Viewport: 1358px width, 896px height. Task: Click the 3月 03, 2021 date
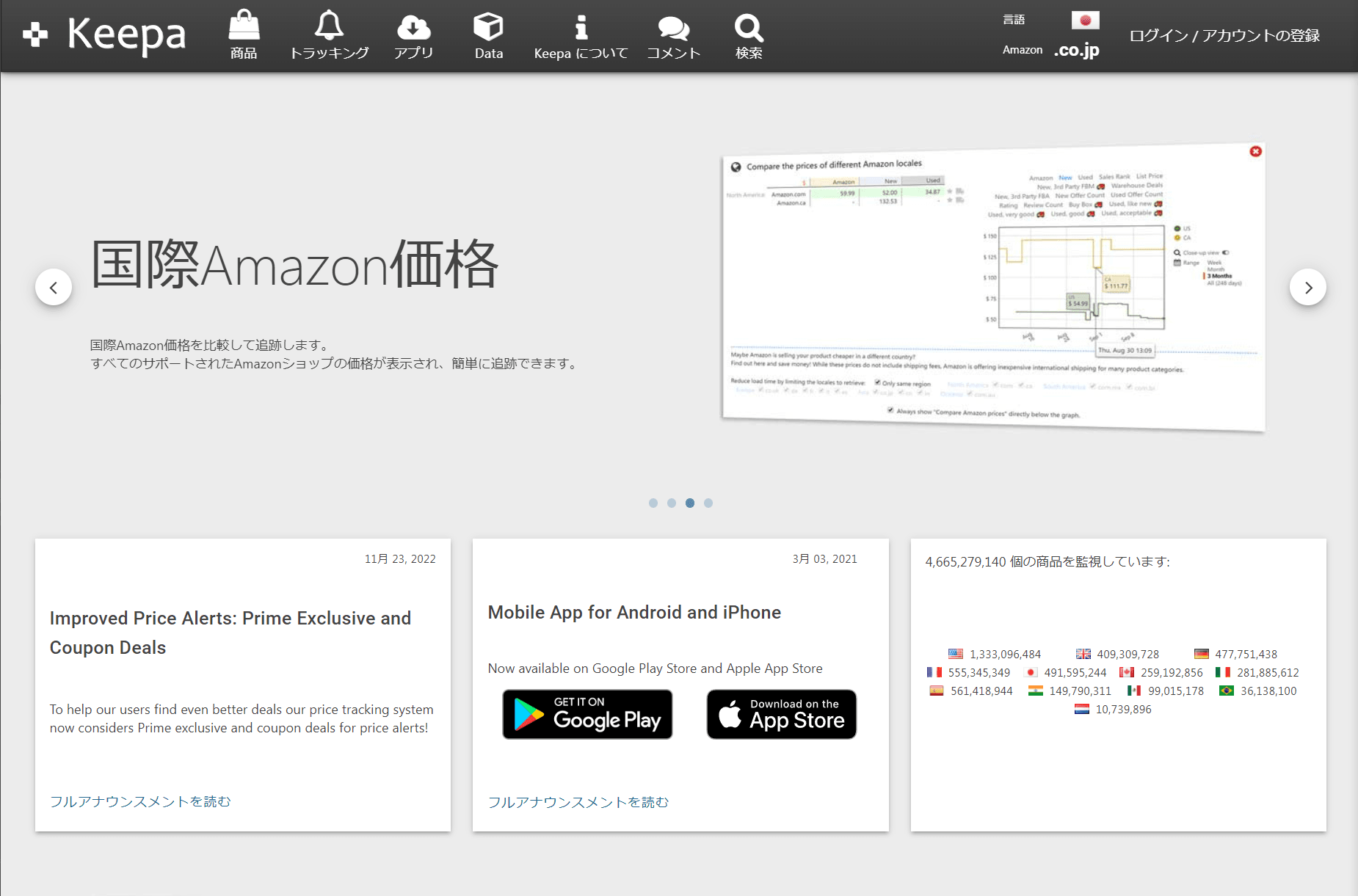click(824, 559)
